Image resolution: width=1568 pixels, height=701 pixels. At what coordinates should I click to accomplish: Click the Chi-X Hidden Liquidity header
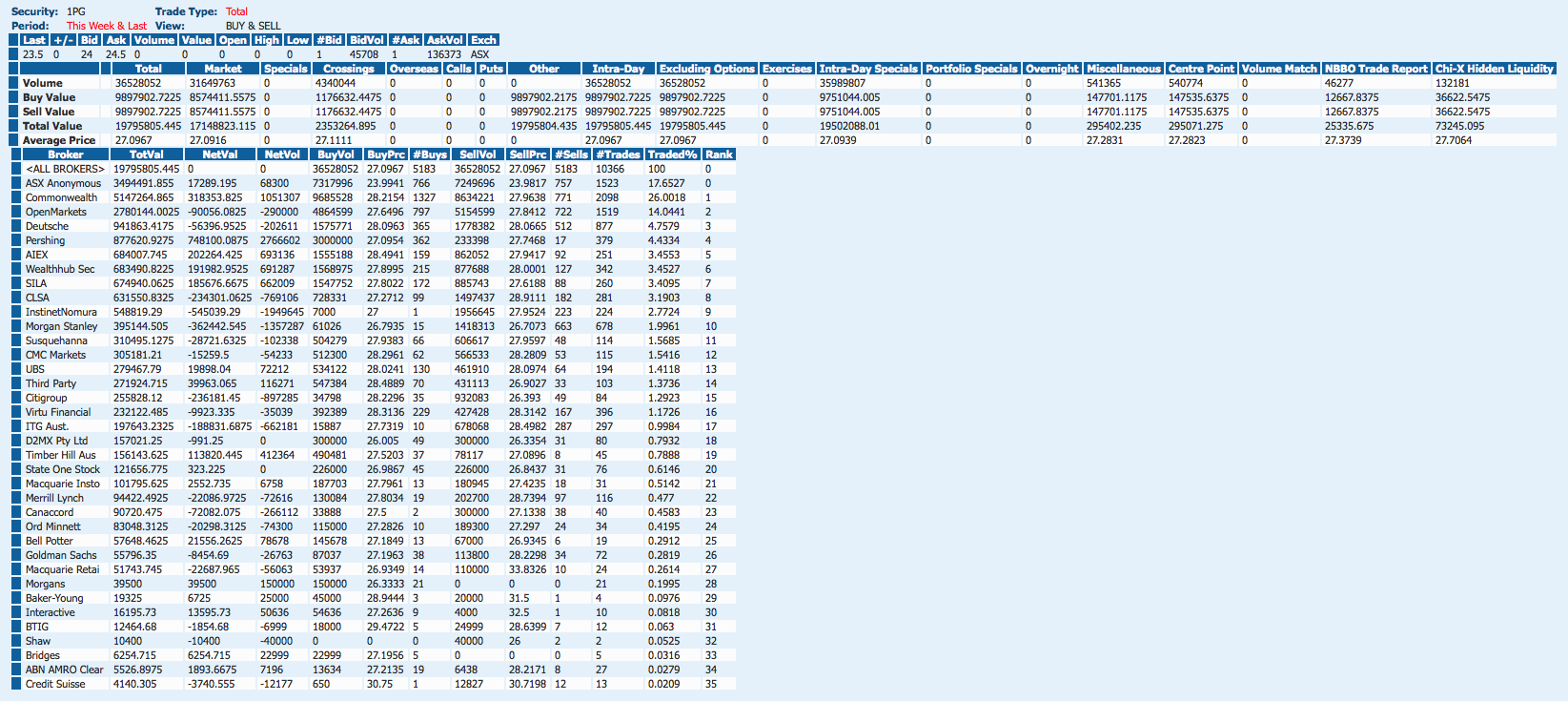click(x=1494, y=69)
